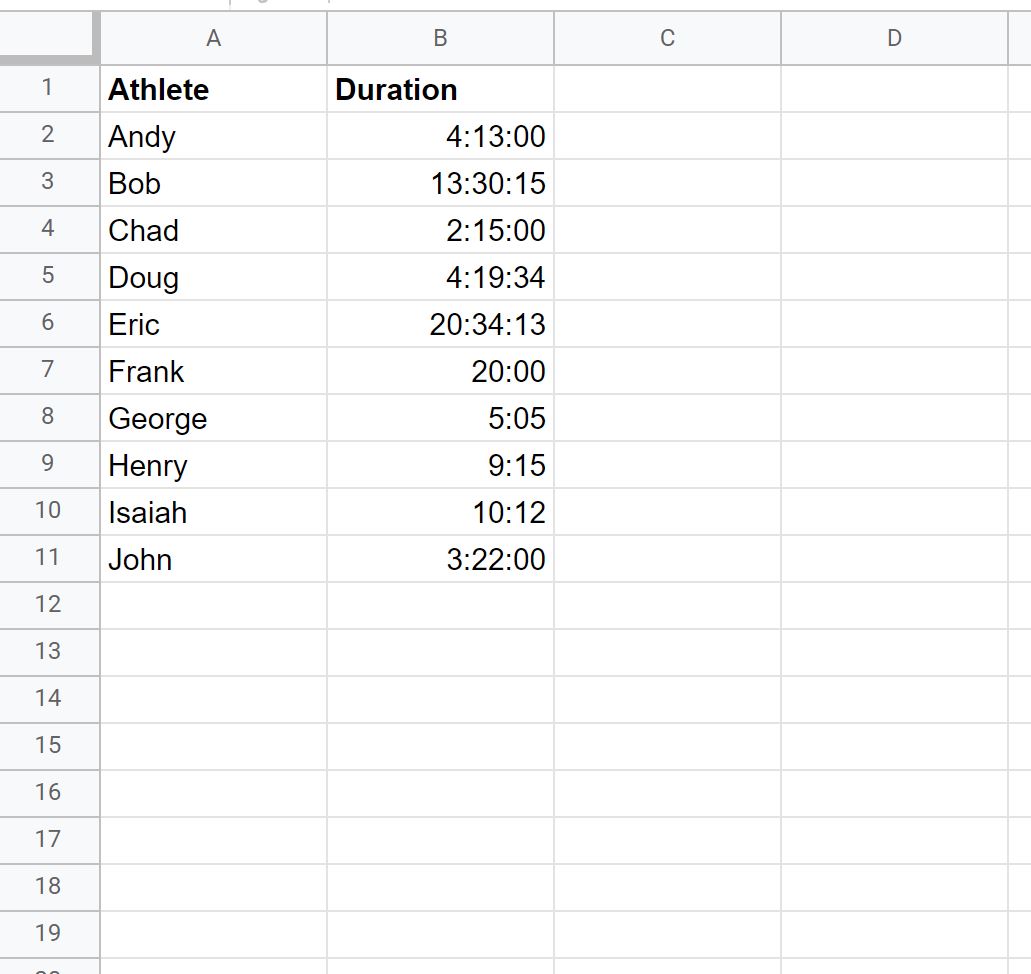Select George's duration 5:05 cell
The image size is (1031, 974).
(x=441, y=418)
